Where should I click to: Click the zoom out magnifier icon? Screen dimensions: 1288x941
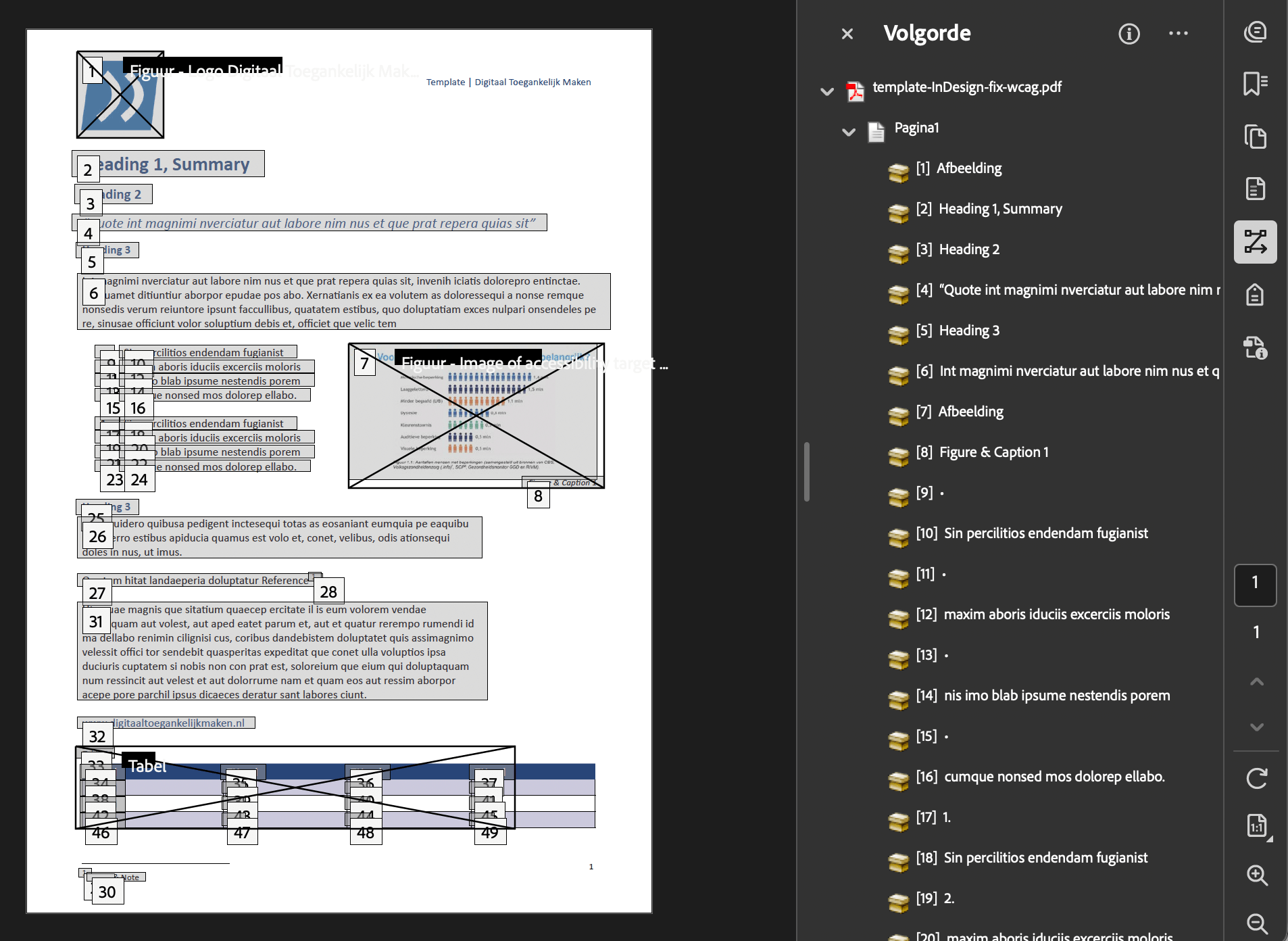click(1256, 923)
